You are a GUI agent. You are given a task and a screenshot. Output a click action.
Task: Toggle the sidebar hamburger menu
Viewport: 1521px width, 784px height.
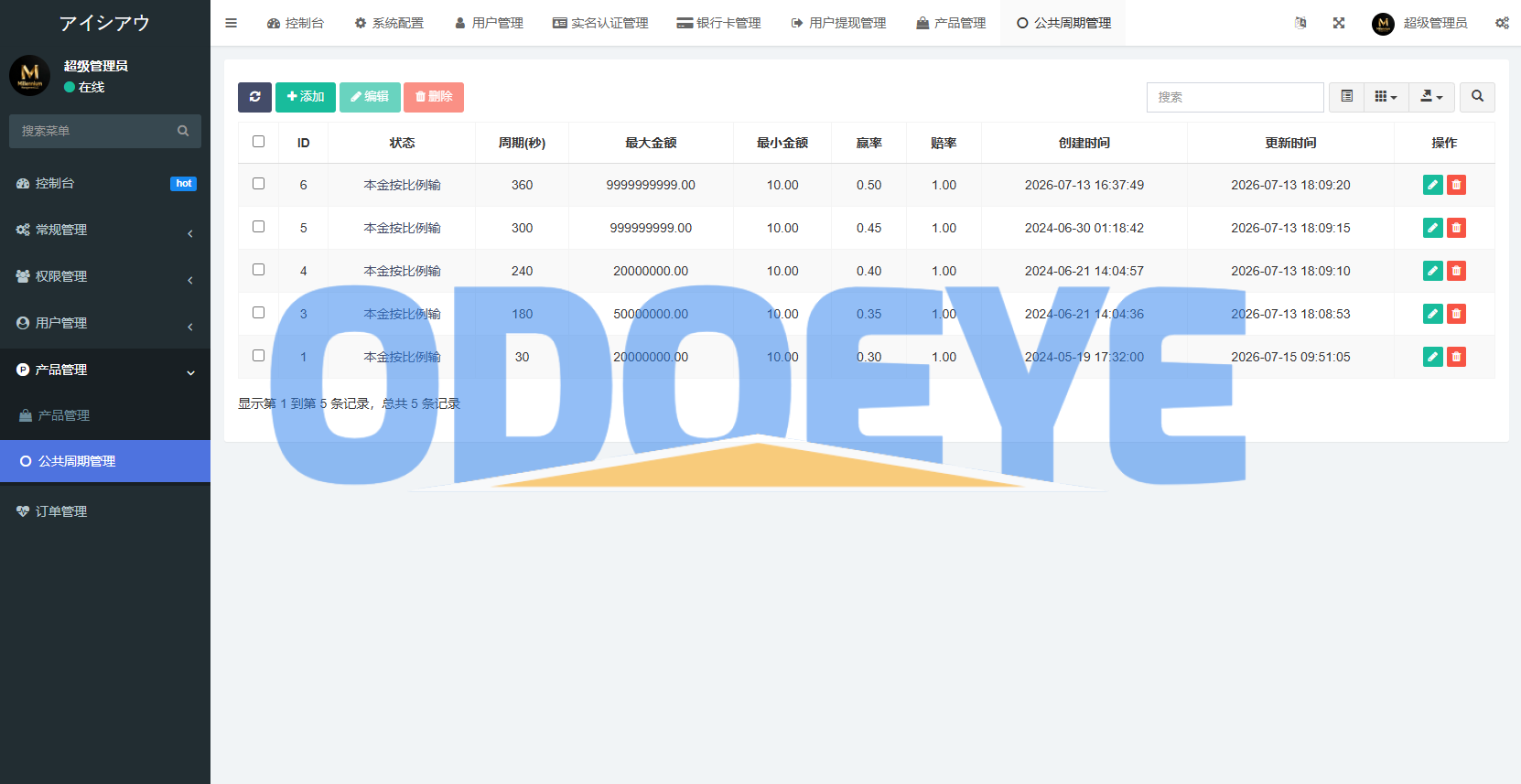[x=231, y=23]
